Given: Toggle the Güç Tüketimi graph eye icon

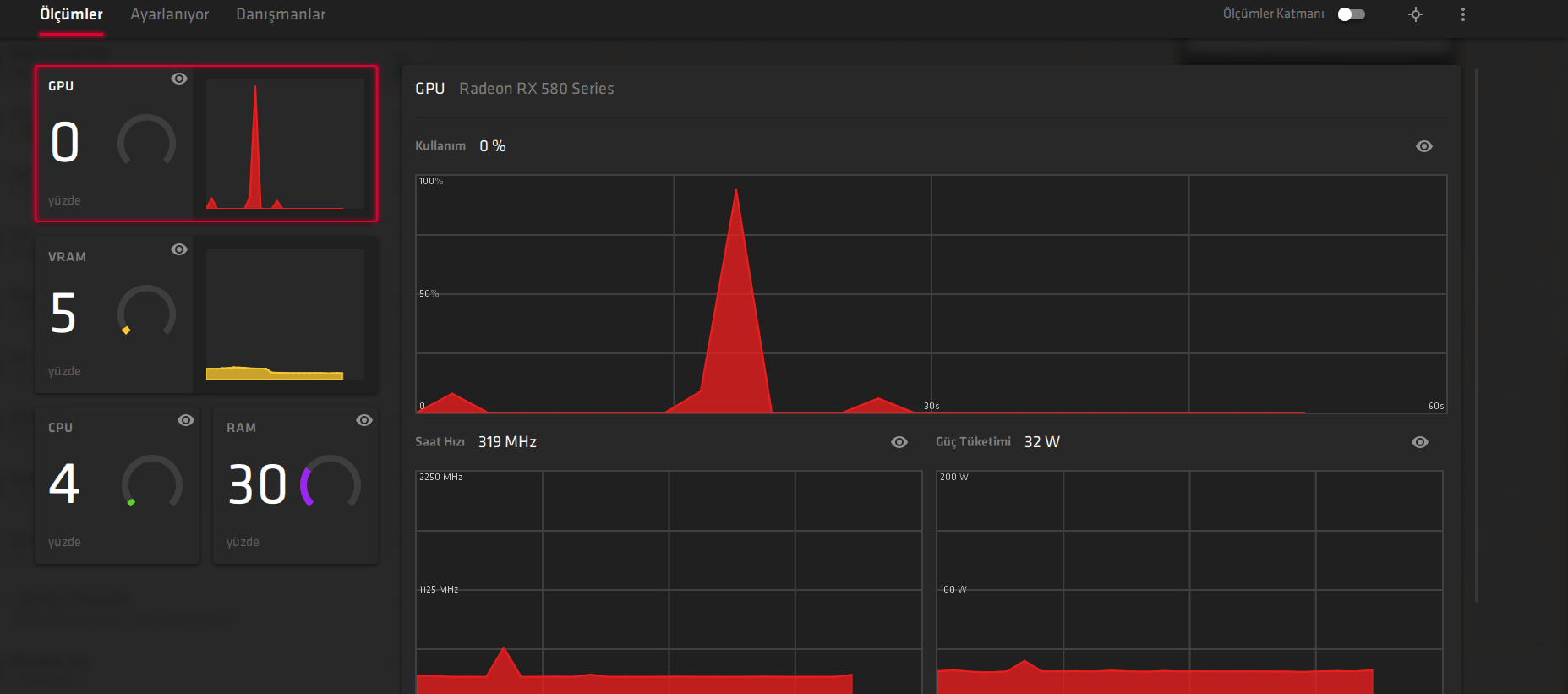Looking at the screenshot, I should pos(1420,442).
